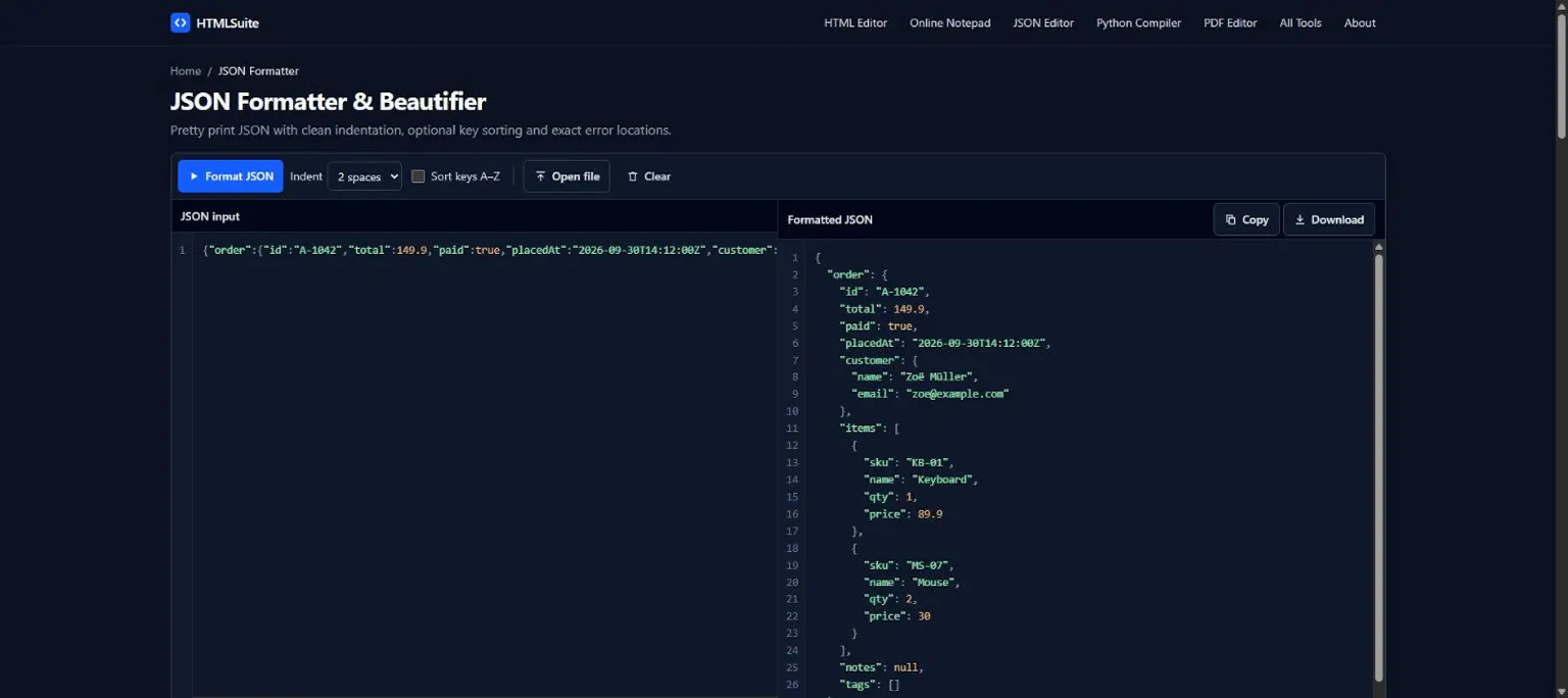Go to the Home breadcrumb link

tap(185, 71)
